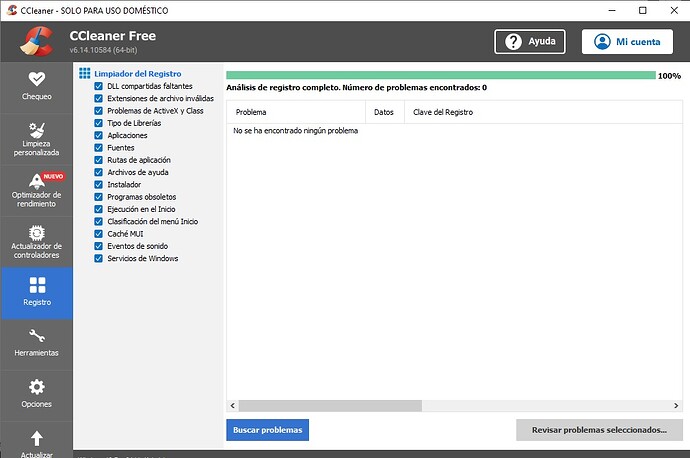Click the horizontal scrollbar right arrow
Image resolution: width=690 pixels, height=458 pixels.
676,406
